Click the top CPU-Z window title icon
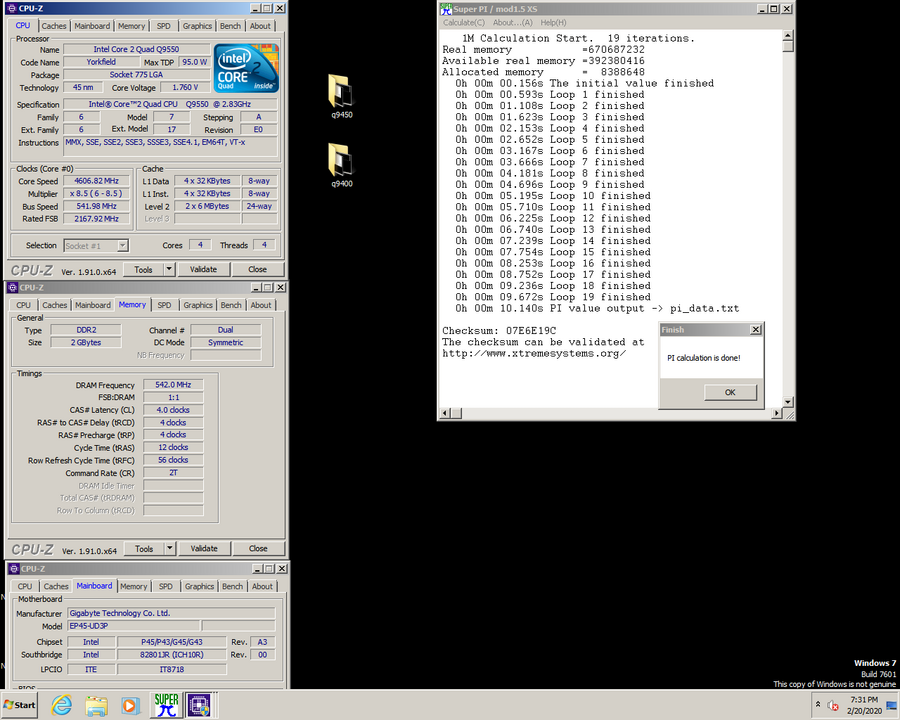 (x=11, y=8)
